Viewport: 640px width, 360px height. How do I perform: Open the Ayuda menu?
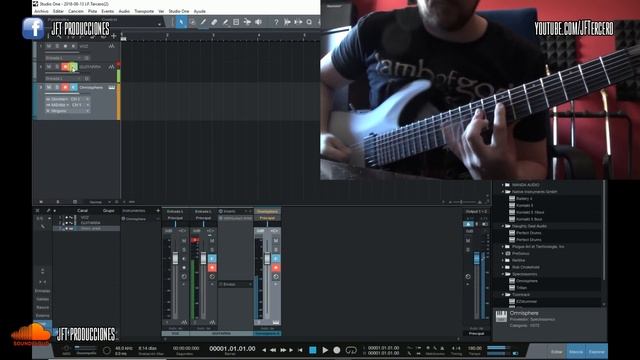pyautogui.click(x=200, y=11)
